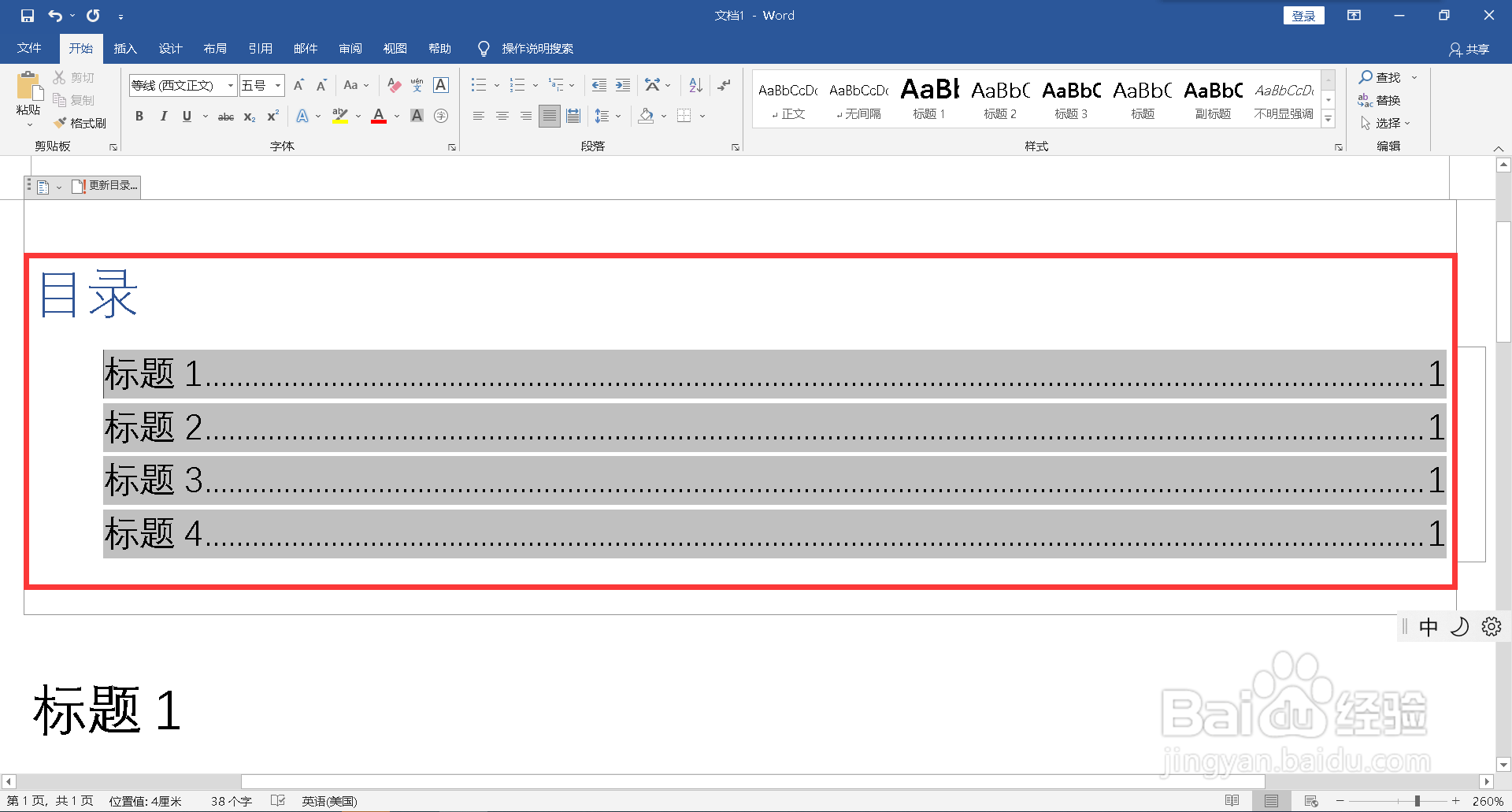
Task: Select the Format Painter (格式刷) tool
Action: 80,123
